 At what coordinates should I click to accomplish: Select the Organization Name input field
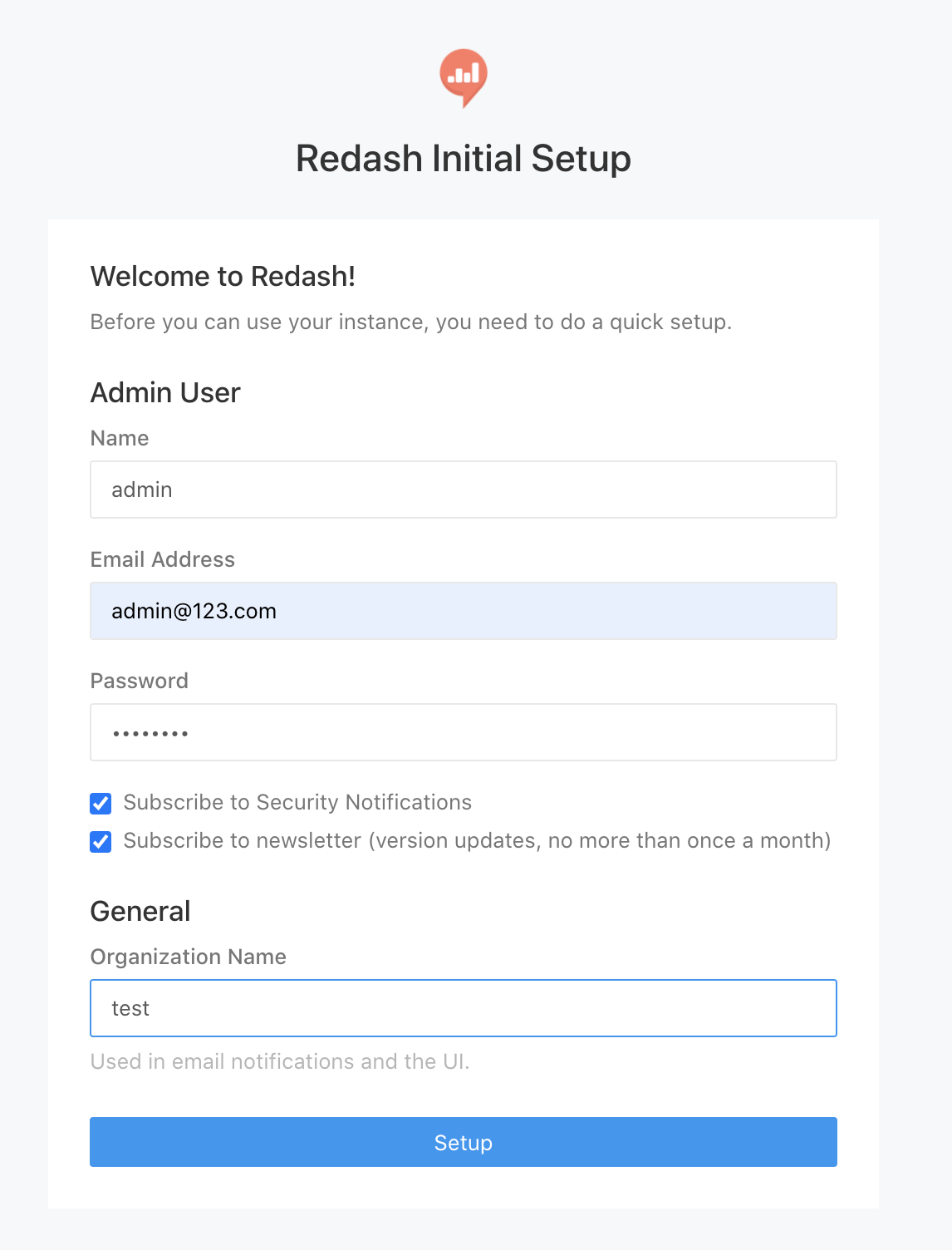(463, 1008)
